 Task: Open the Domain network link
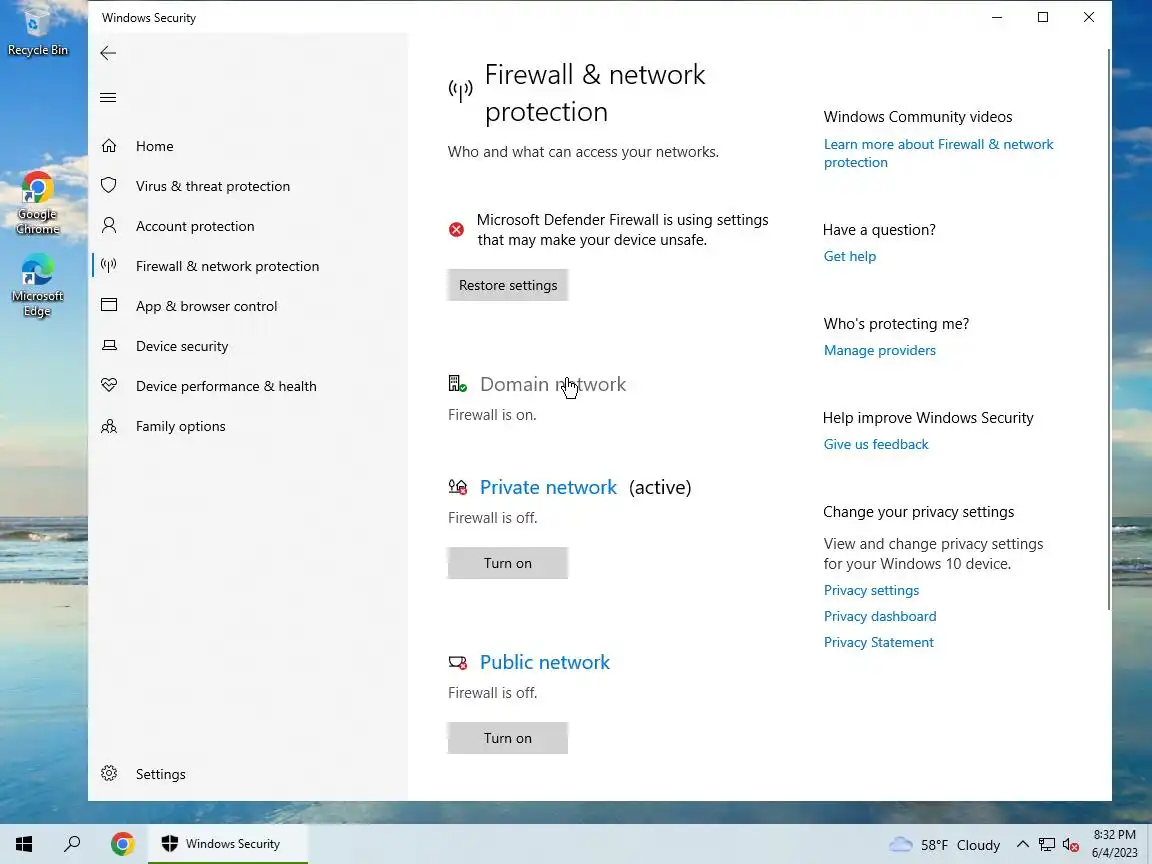(552, 384)
